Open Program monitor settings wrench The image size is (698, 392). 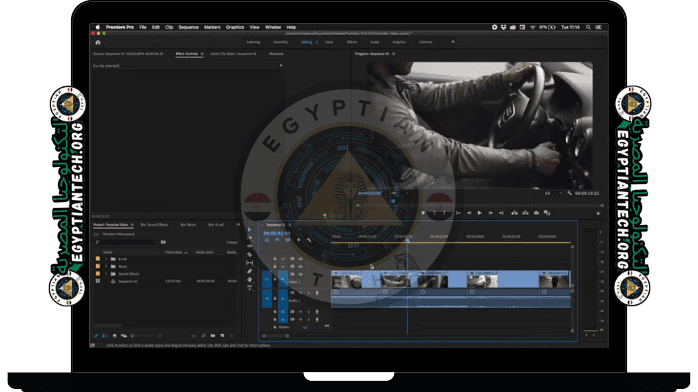coord(569,194)
